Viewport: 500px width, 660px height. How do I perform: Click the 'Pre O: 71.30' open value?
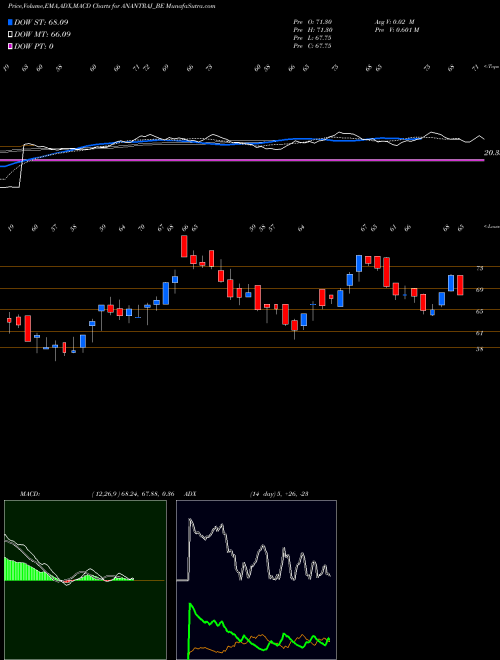pos(314,22)
